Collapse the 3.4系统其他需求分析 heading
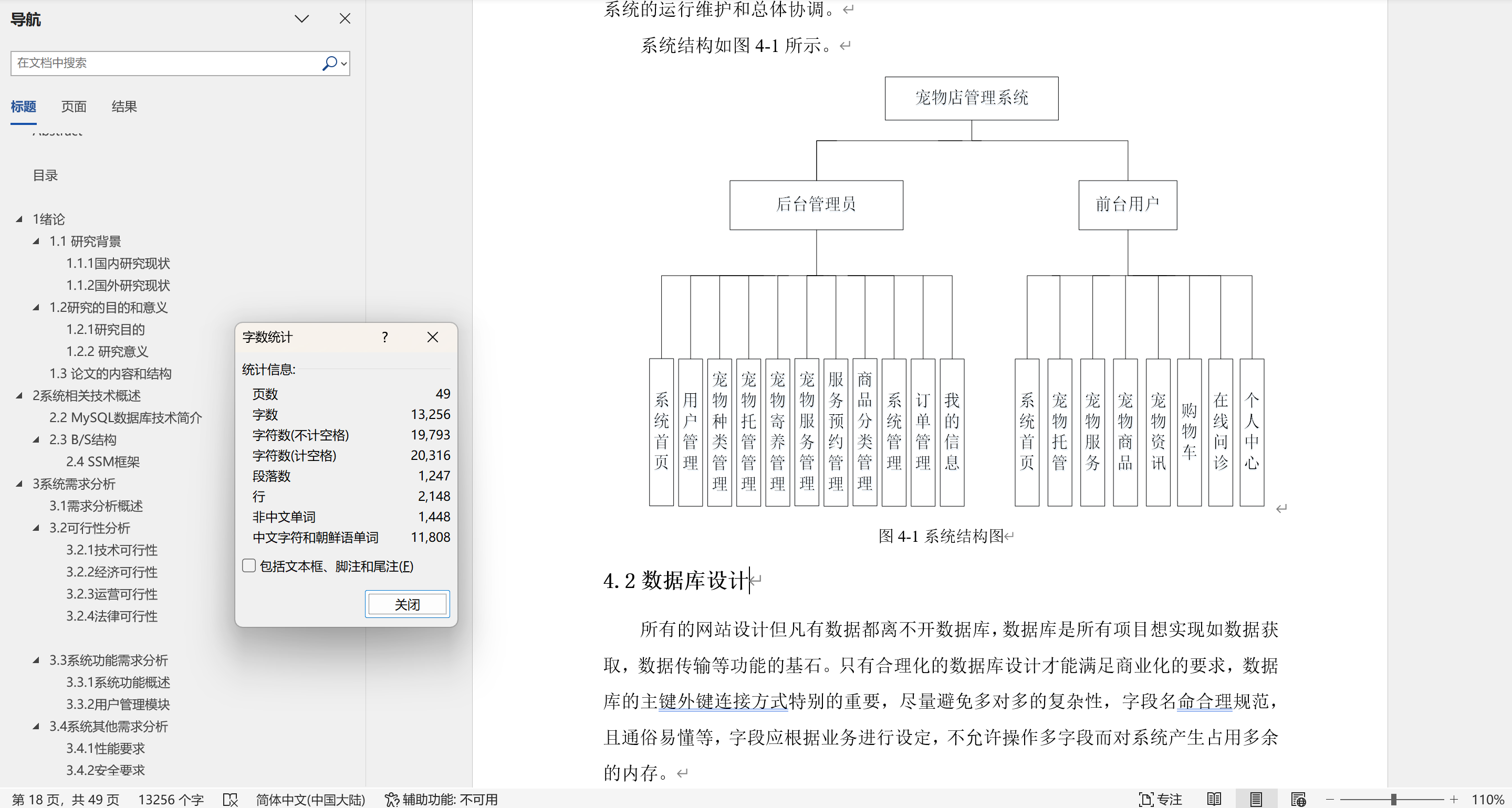Viewport: 1512px width, 808px height. [36, 726]
